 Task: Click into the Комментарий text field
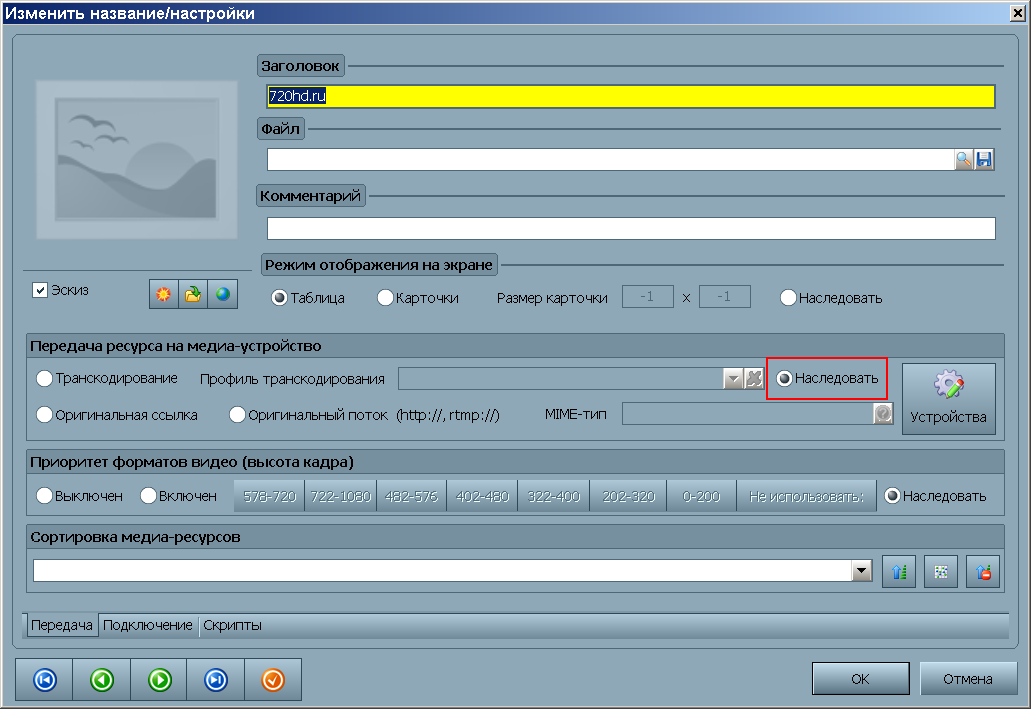click(x=630, y=229)
